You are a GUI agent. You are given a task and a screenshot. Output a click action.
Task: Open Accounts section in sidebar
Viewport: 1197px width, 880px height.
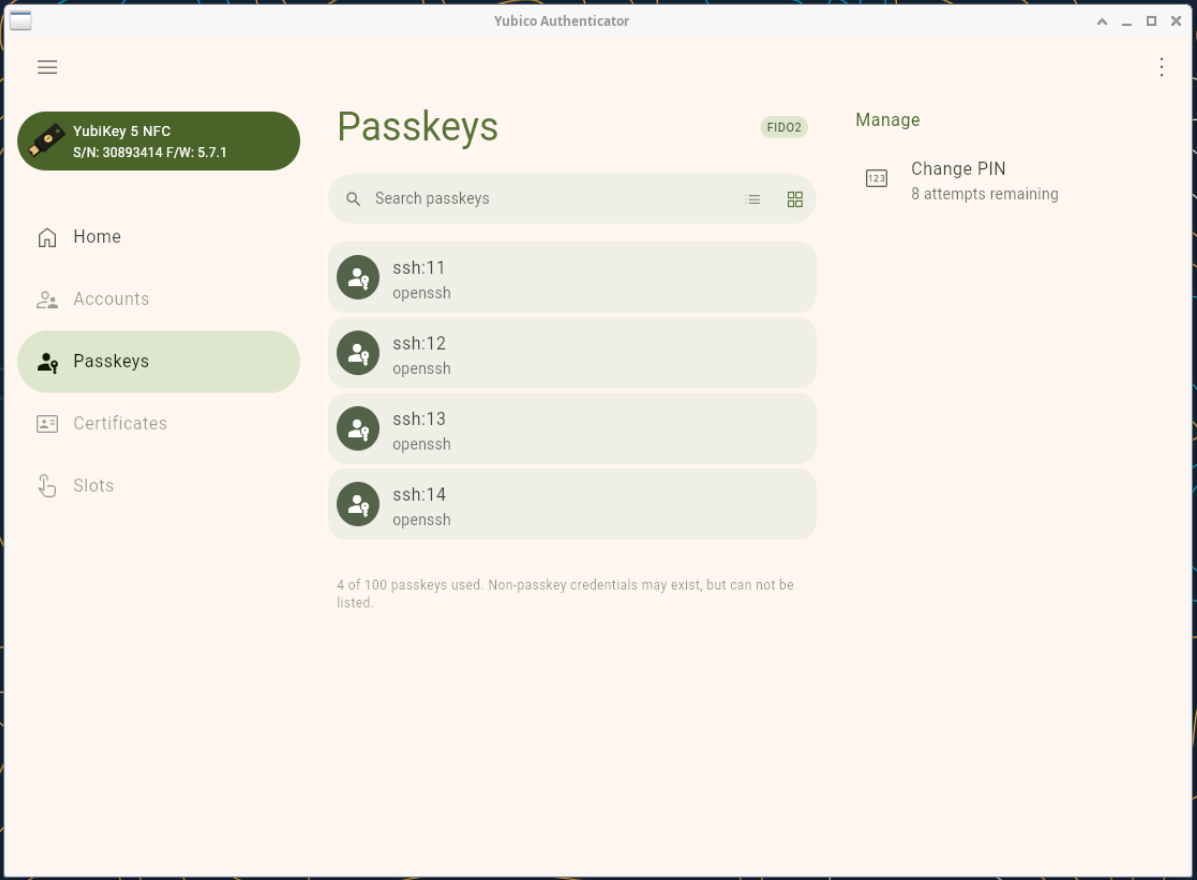[159, 299]
